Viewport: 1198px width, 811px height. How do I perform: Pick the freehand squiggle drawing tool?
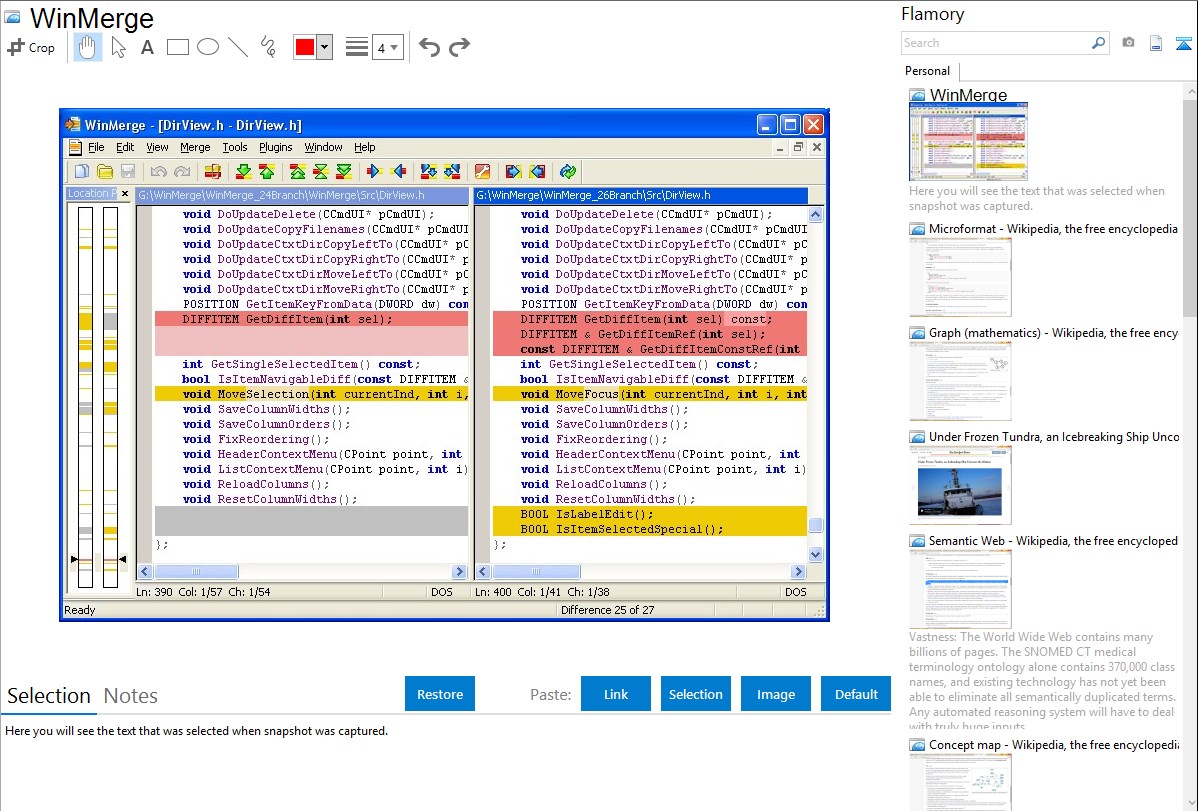point(268,47)
